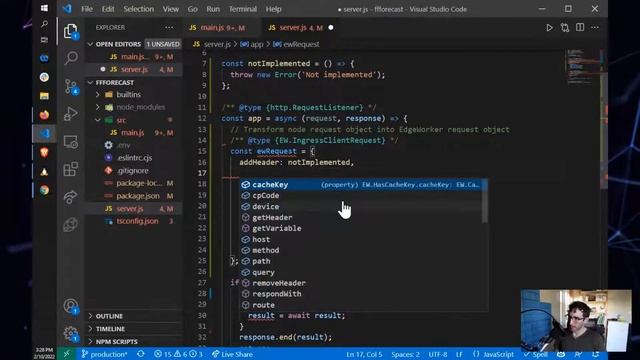Open the Explorer view in the activity bar

71,31
